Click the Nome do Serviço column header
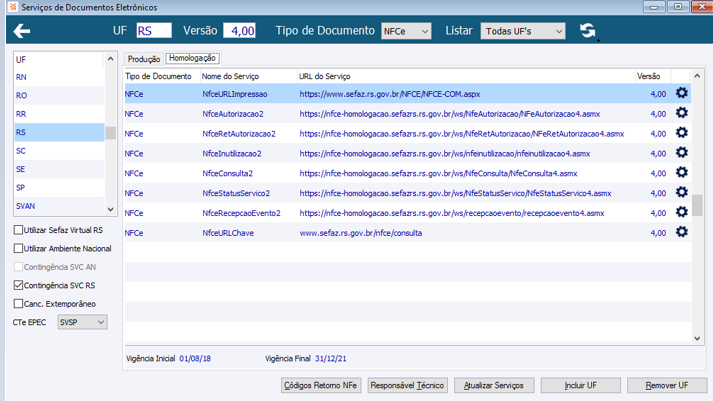The image size is (713, 401). 248,76
